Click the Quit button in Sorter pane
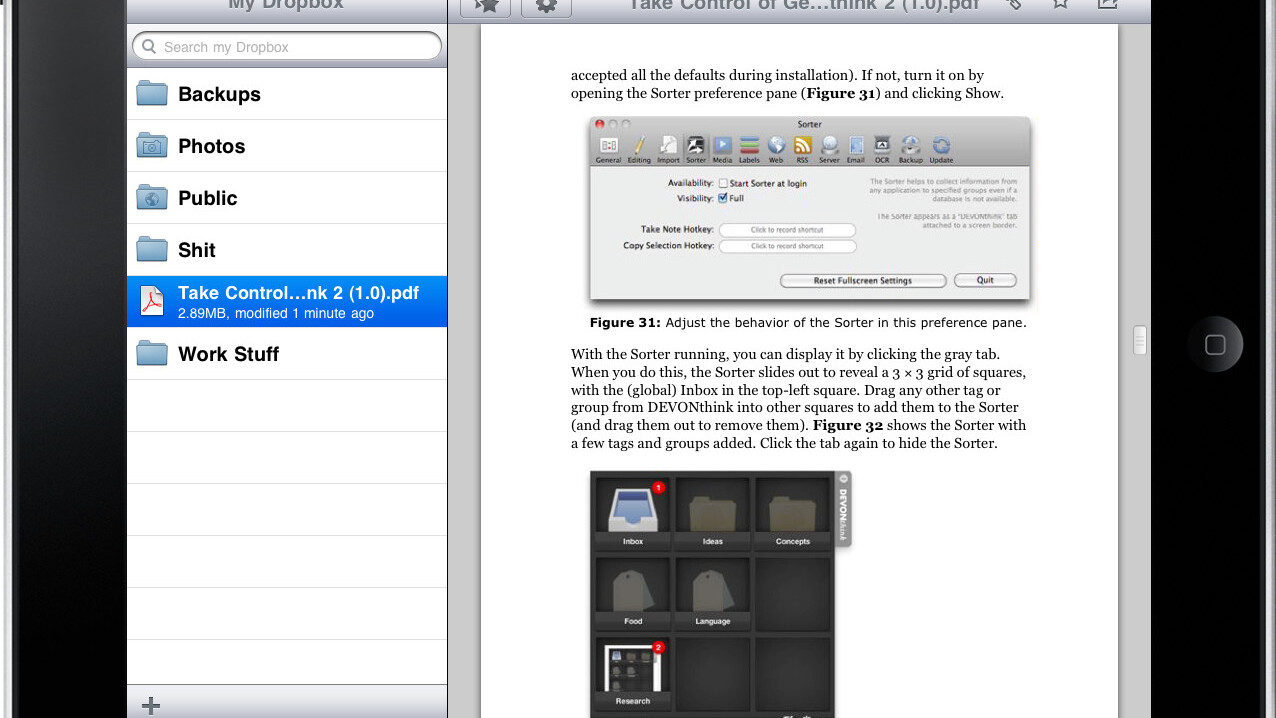1276x718 pixels. pyautogui.click(x=985, y=280)
